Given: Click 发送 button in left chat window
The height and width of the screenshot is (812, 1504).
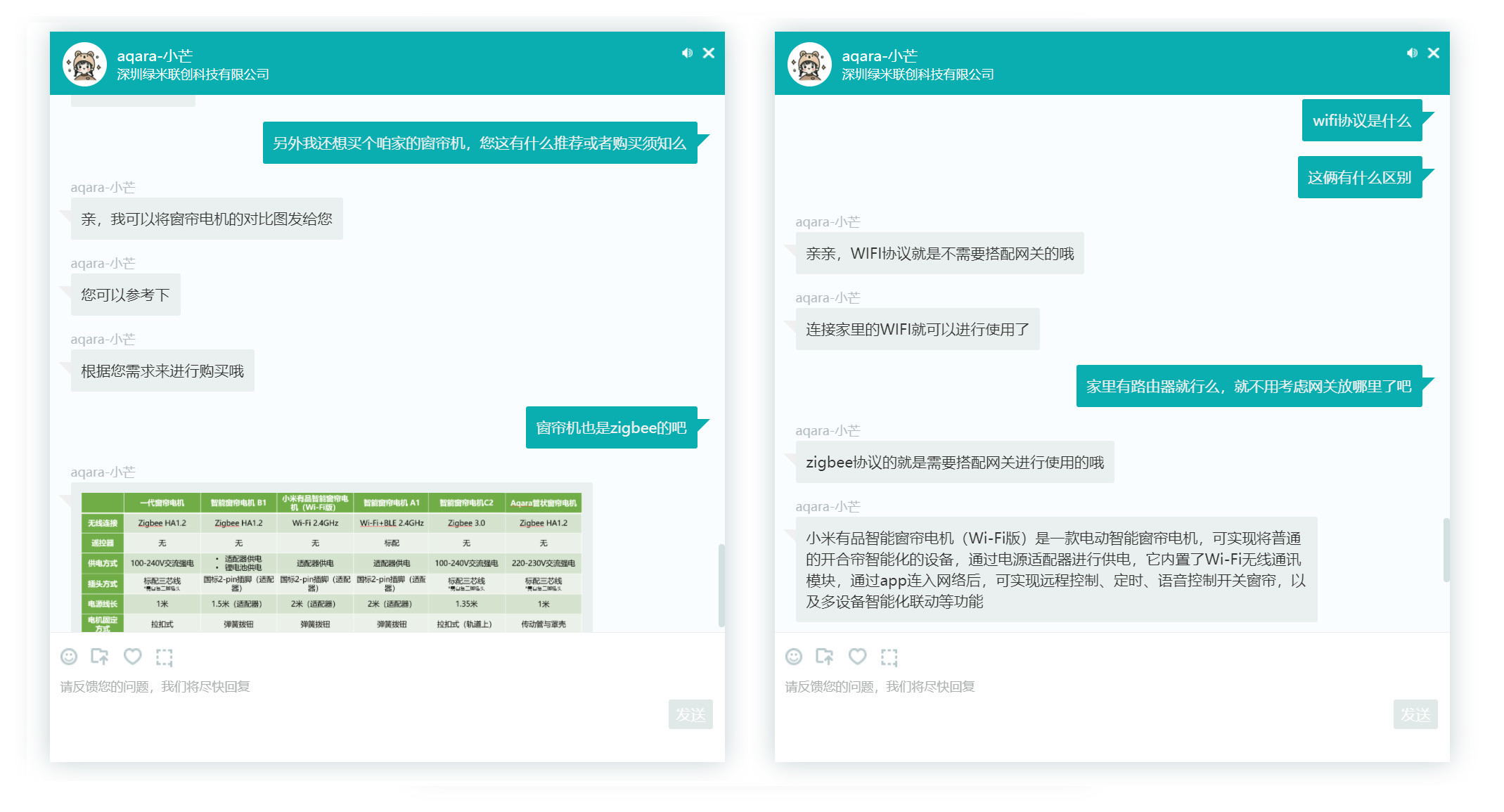Looking at the screenshot, I should [690, 714].
